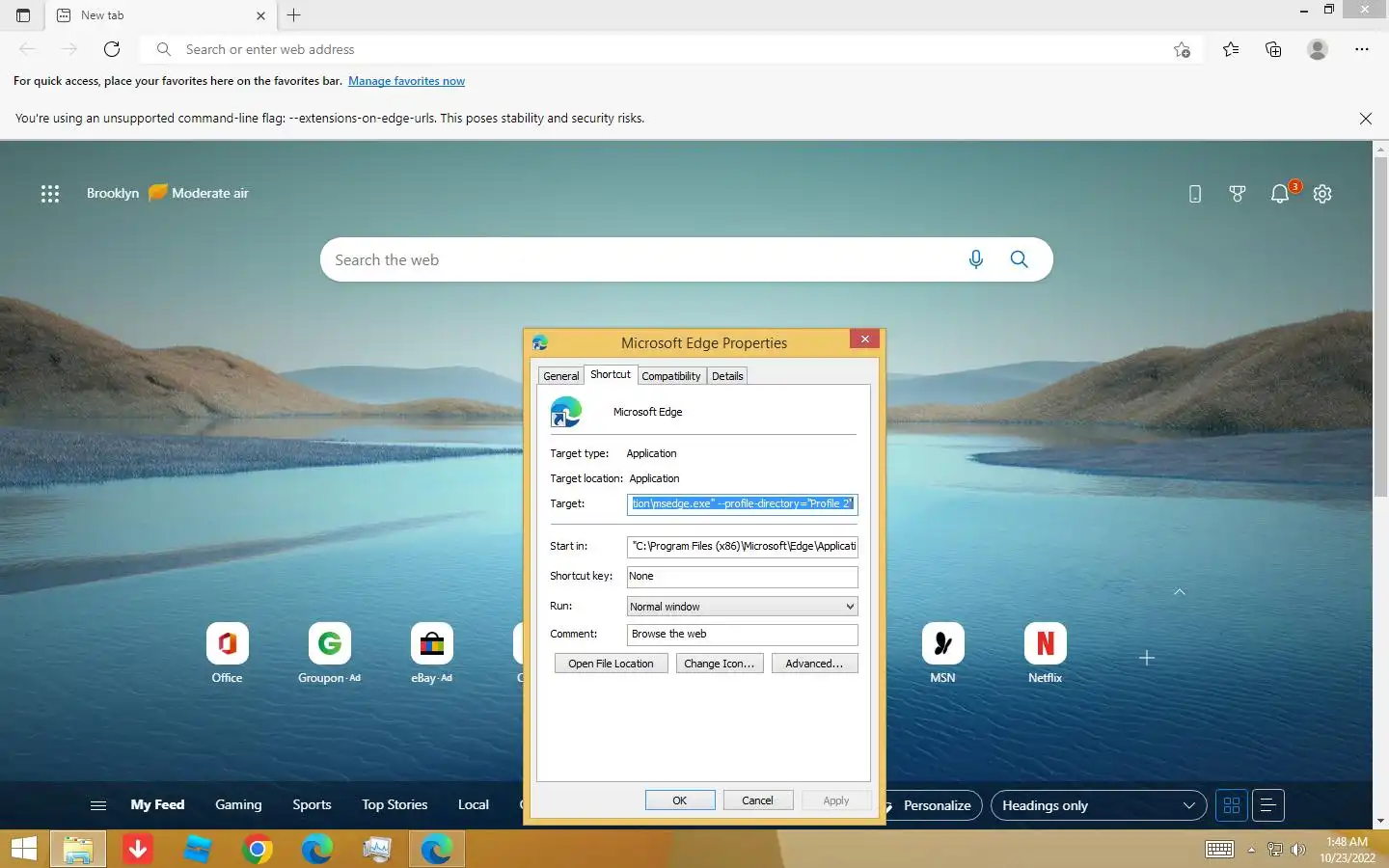Open a new tab with plus icon
Viewport: 1389px width, 868px height.
pos(294,15)
